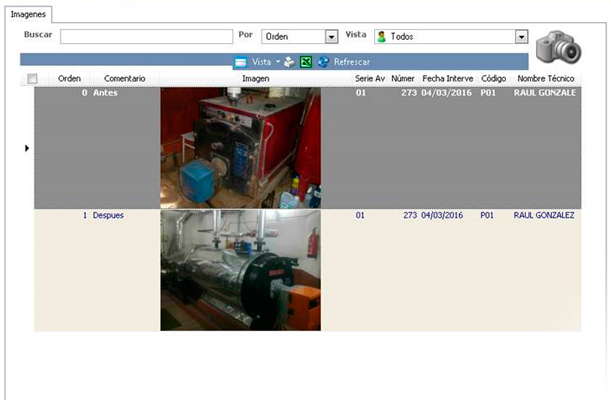Click the date 04/03/2016 in Despues row
This screenshot has height=400, width=611.
point(442,215)
